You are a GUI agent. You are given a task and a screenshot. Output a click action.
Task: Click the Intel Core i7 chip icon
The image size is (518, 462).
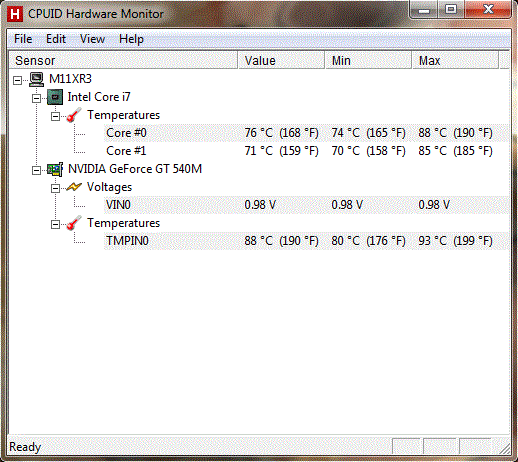[x=55, y=97]
